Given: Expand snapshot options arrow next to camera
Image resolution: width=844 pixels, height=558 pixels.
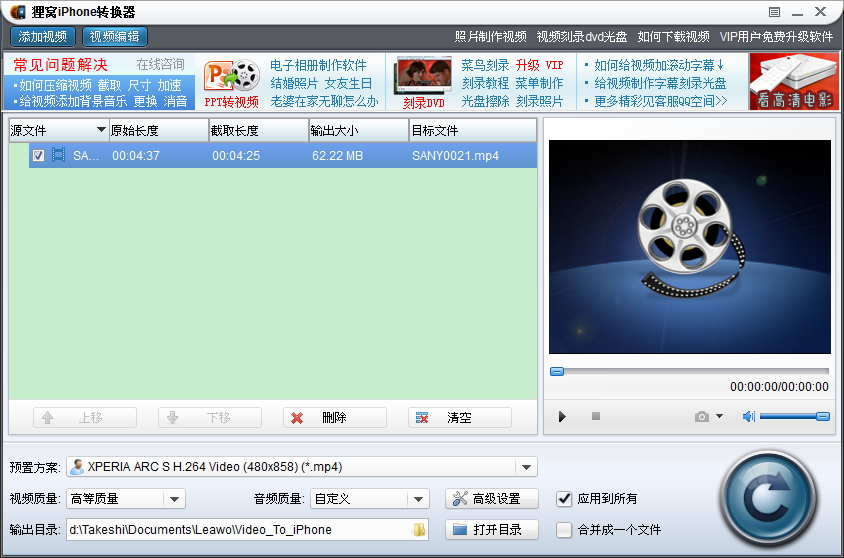Looking at the screenshot, I should click(720, 416).
